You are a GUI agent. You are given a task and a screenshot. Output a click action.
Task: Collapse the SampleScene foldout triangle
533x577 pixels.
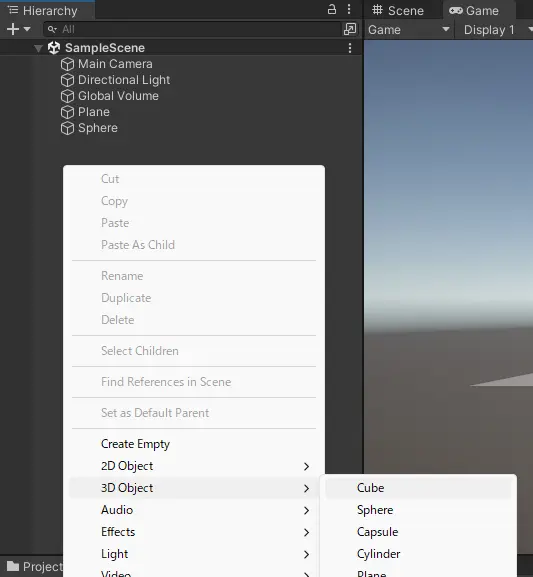pyautogui.click(x=38, y=48)
